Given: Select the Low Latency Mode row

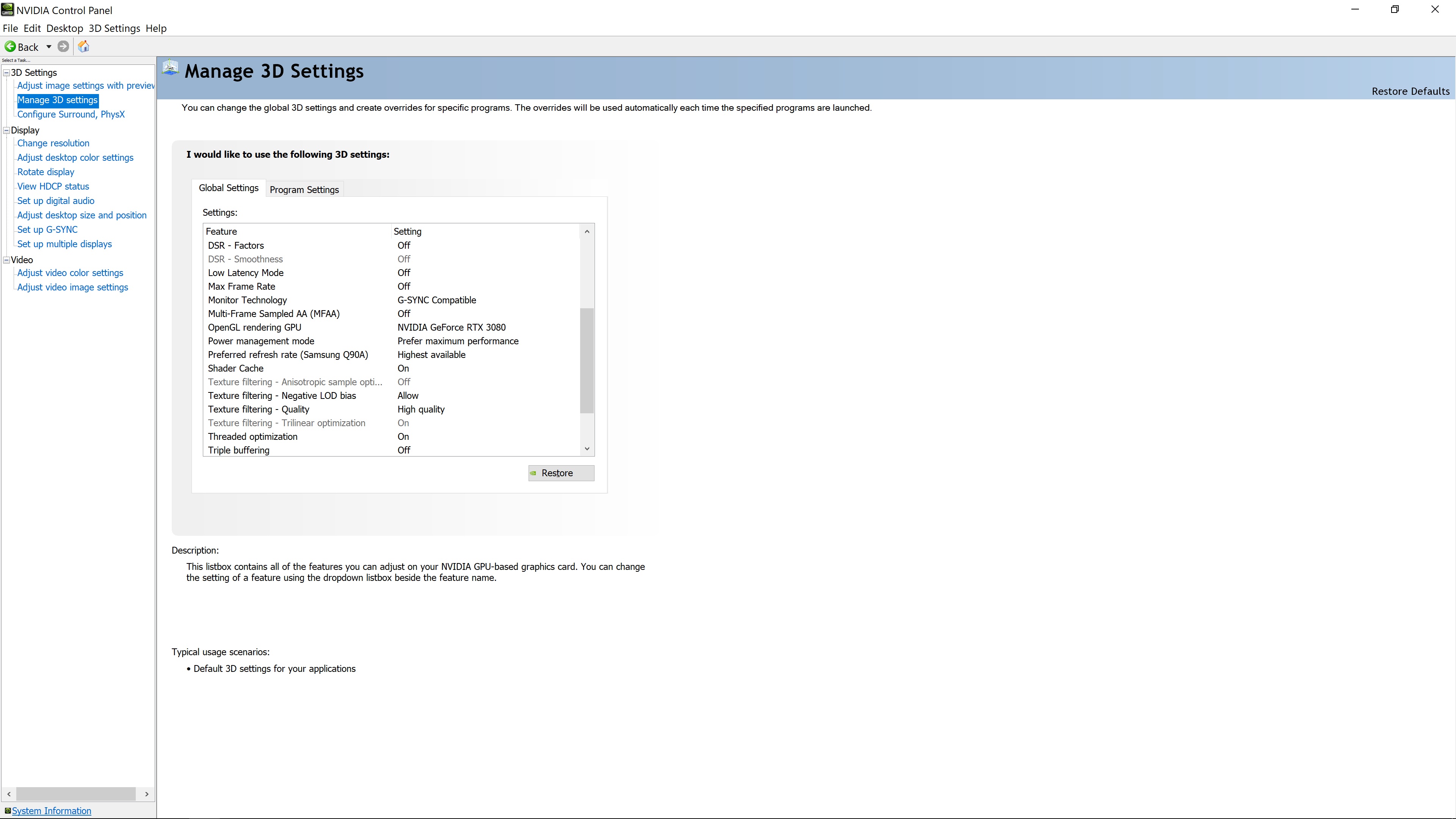Looking at the screenshot, I should 392,273.
